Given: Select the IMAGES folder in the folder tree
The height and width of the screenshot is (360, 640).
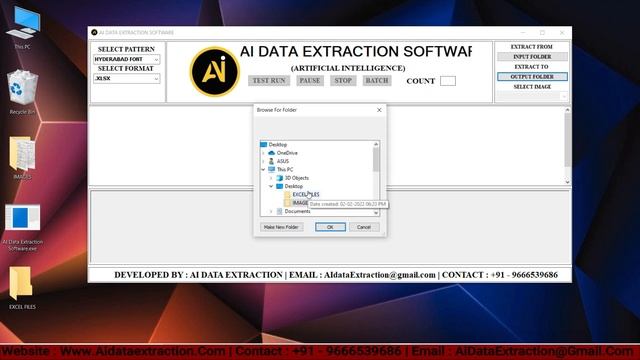Looking at the screenshot, I should point(300,203).
